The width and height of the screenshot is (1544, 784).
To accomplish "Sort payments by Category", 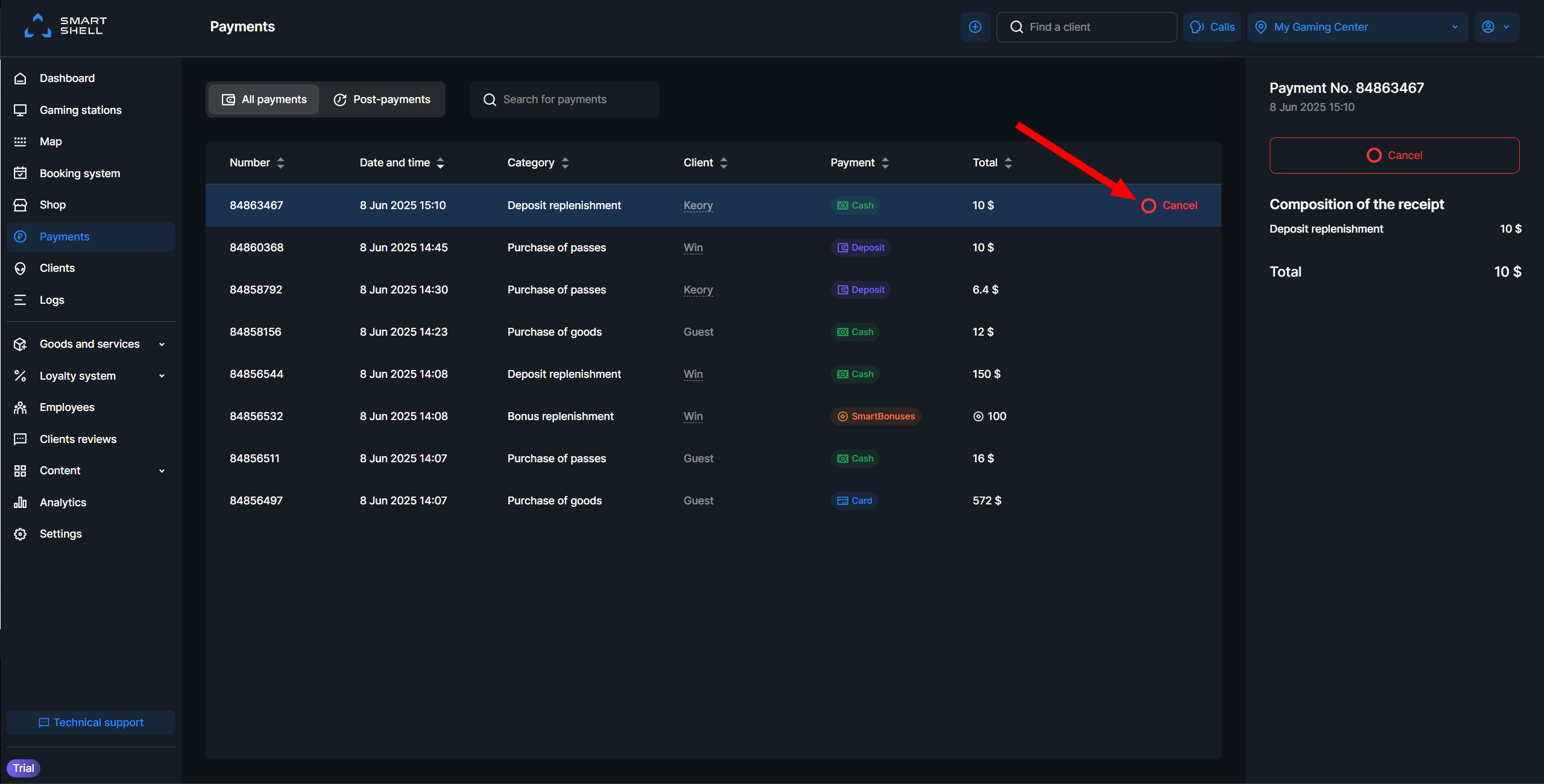I will (x=538, y=163).
